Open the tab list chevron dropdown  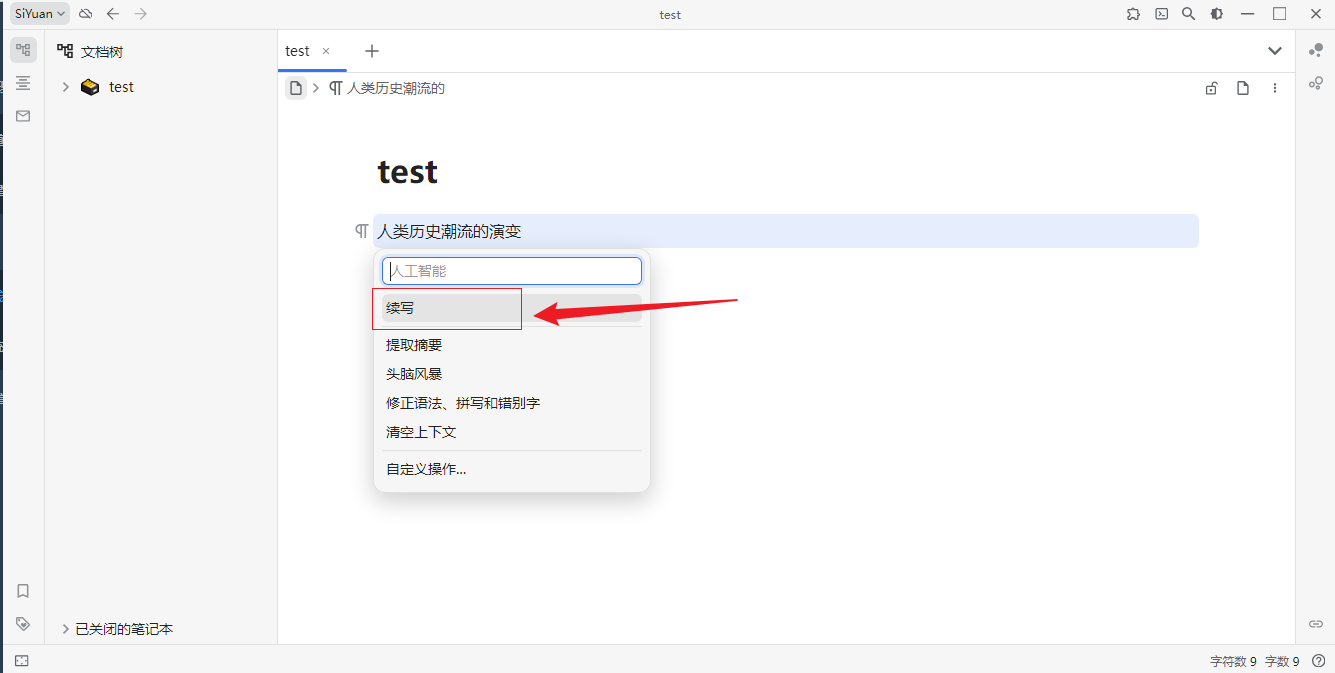(1275, 51)
